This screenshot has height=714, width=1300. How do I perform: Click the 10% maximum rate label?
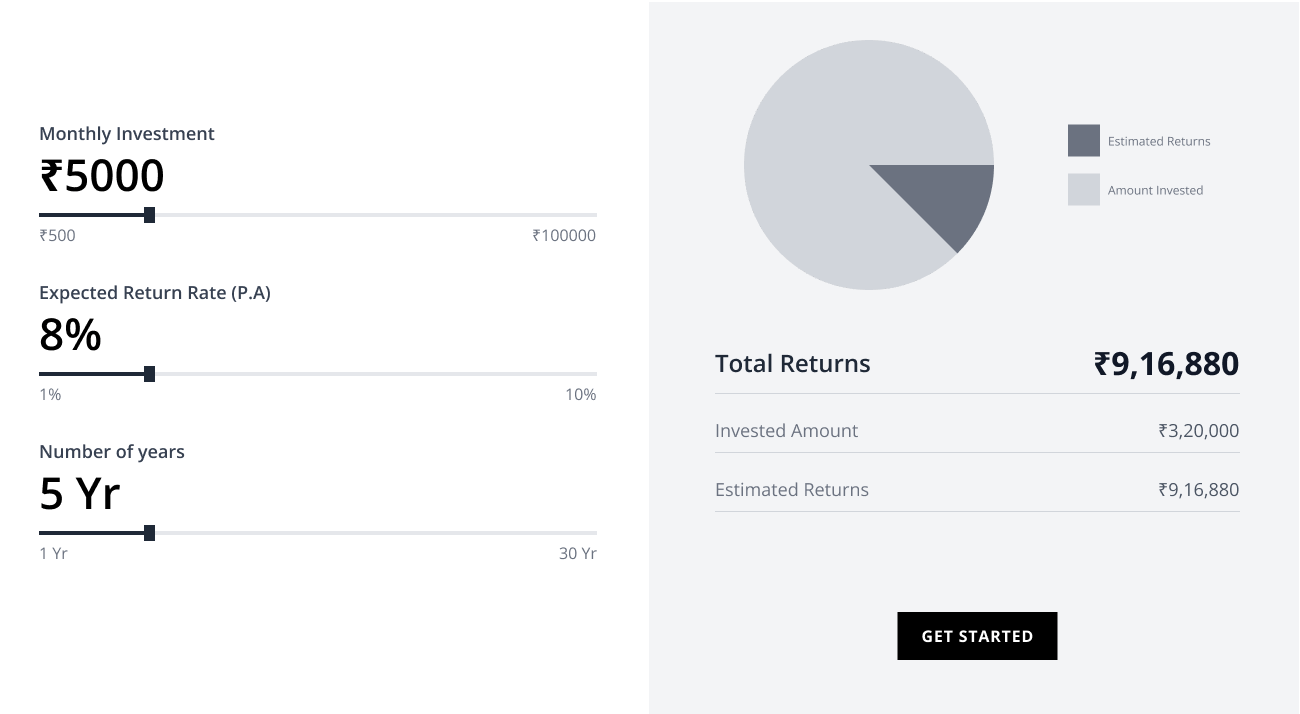(x=580, y=395)
